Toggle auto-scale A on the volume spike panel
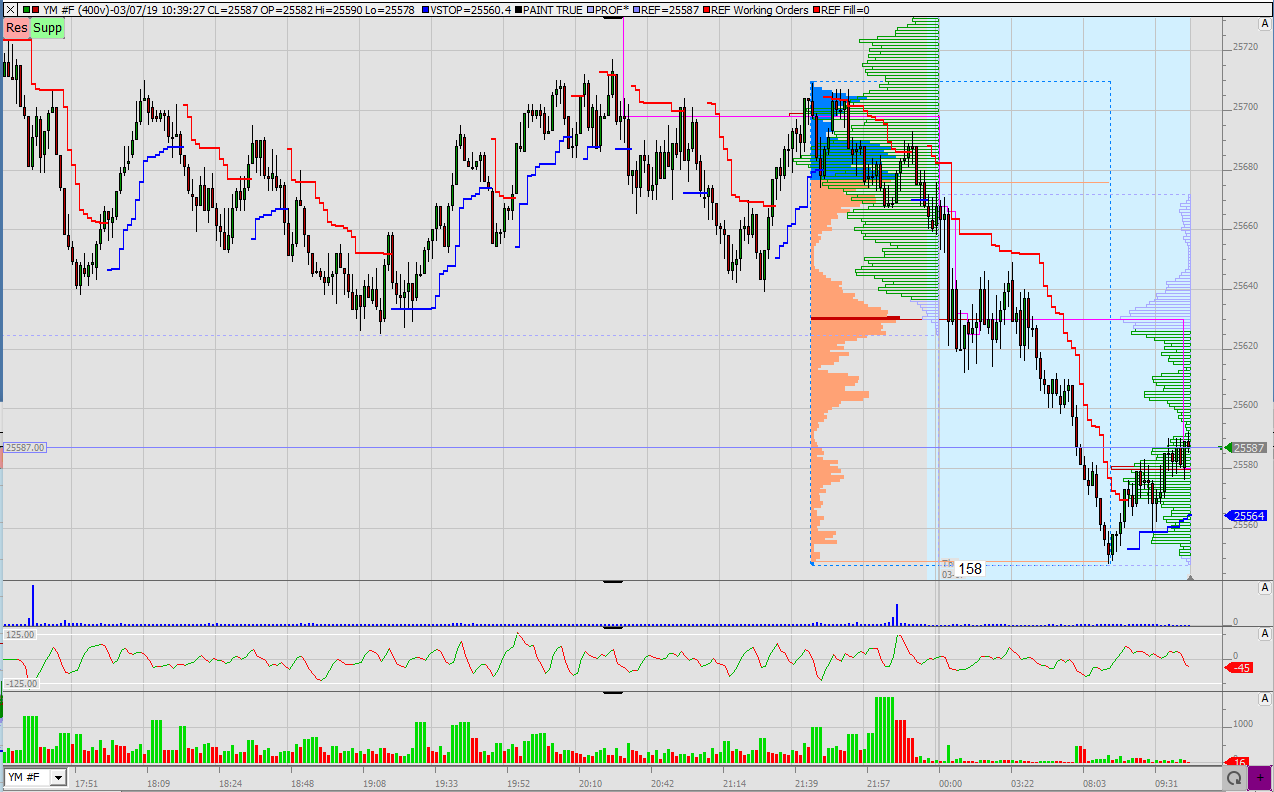The height and width of the screenshot is (792, 1274). click(x=1264, y=587)
